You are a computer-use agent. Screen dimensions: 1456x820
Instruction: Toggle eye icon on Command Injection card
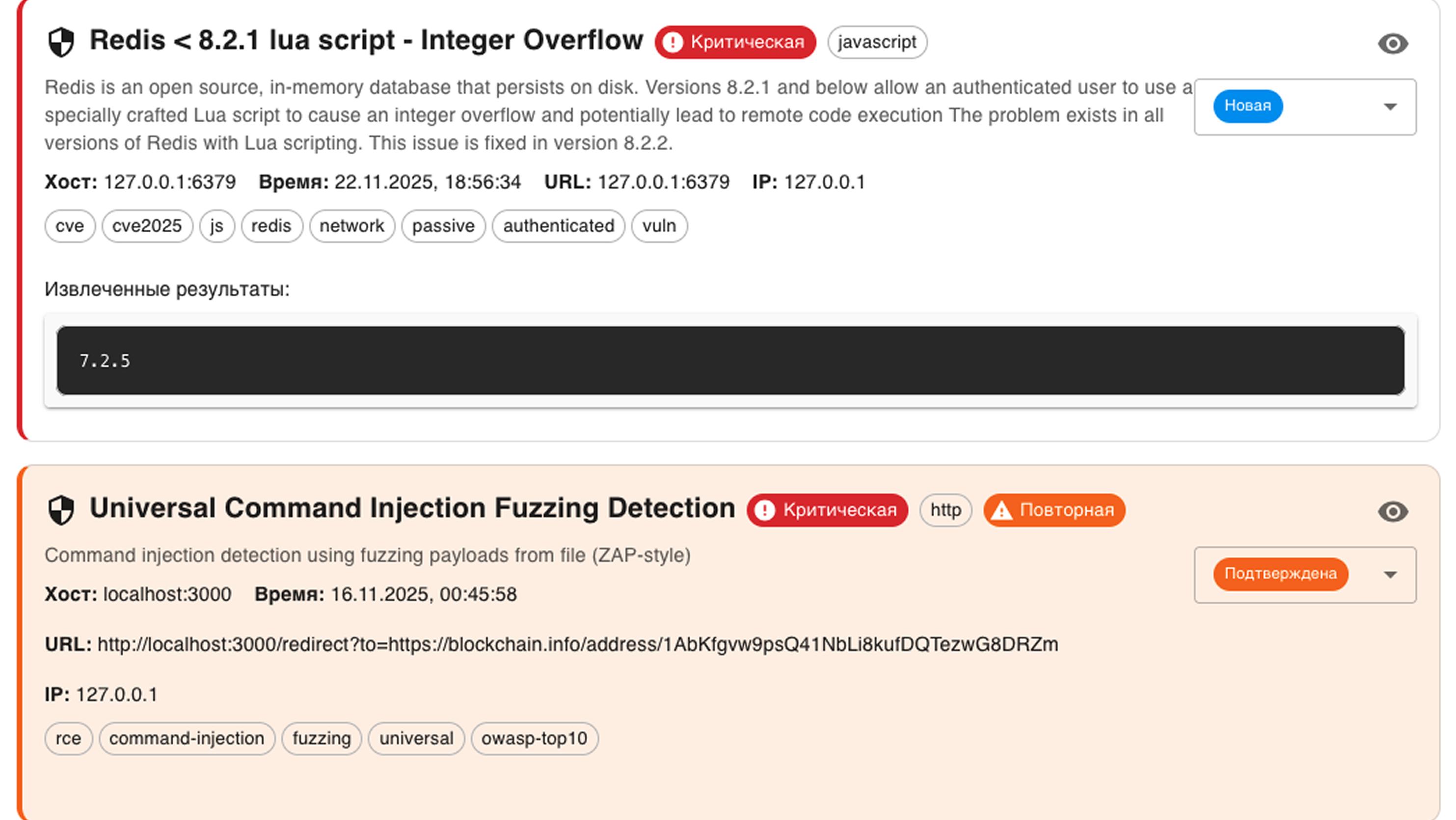[x=1392, y=511]
